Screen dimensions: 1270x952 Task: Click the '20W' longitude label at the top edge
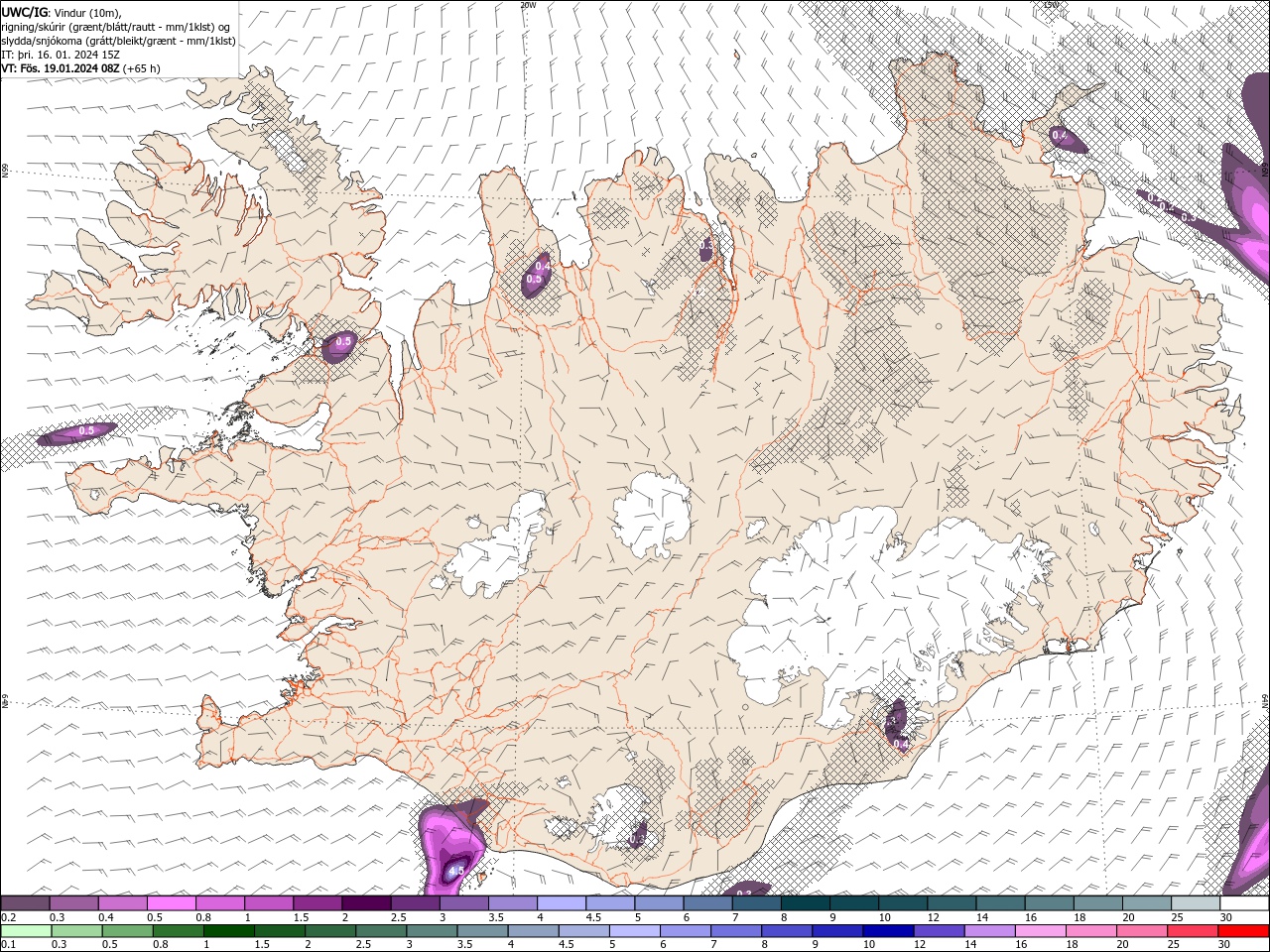point(527,4)
